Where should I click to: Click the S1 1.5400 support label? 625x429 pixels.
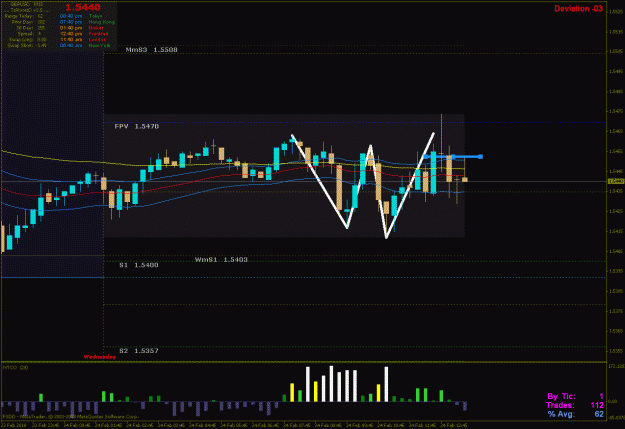click(139, 265)
